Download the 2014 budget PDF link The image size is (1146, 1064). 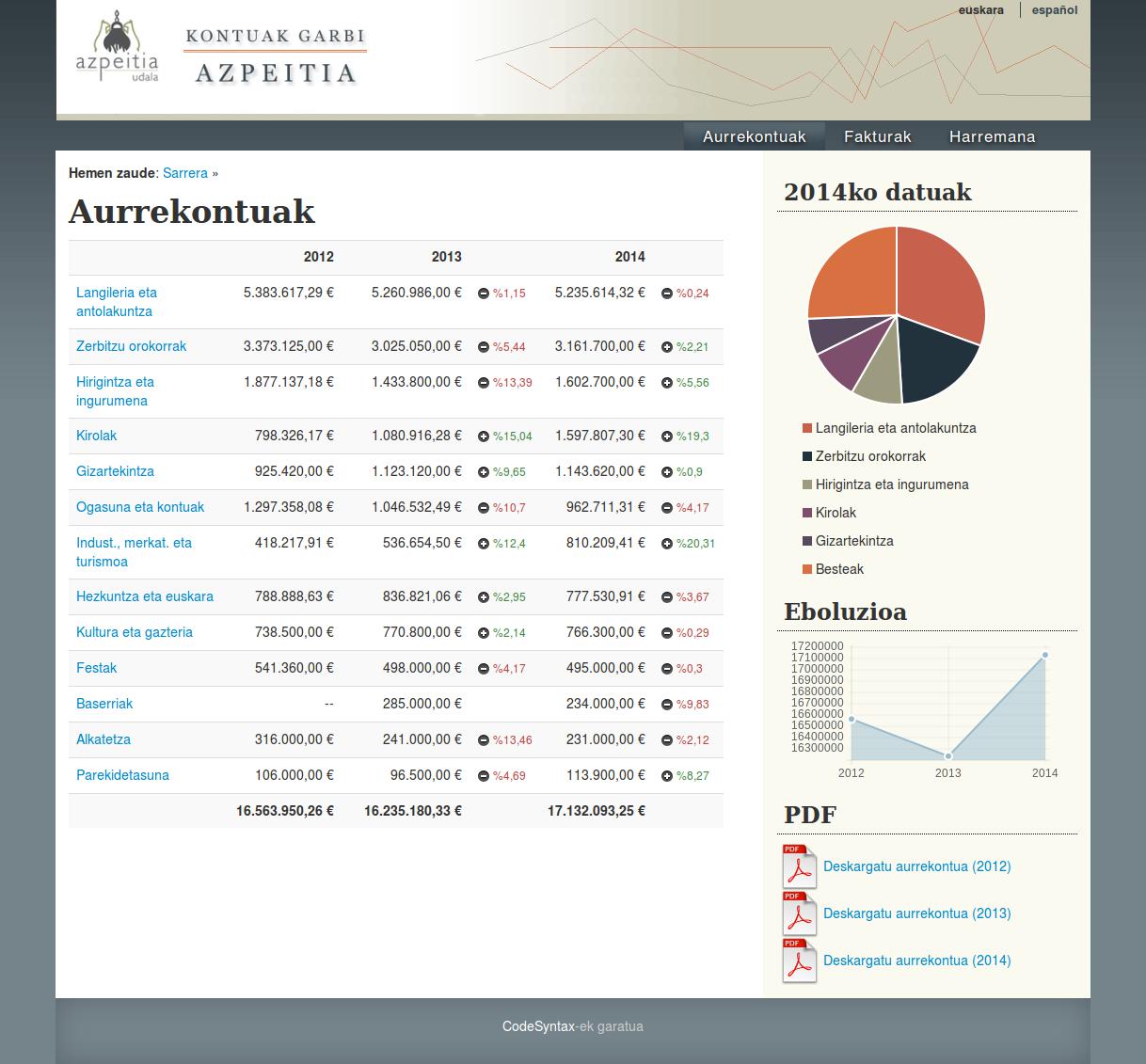916,961
